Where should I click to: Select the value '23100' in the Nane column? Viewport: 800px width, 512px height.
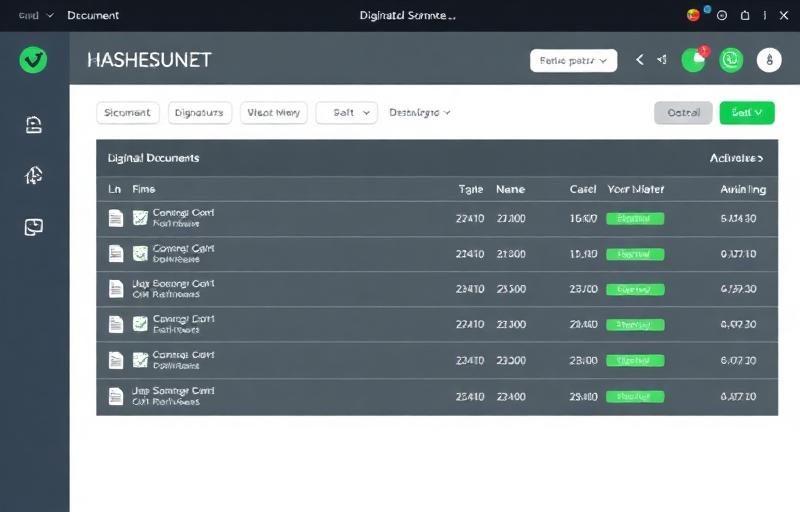[x=511, y=218]
